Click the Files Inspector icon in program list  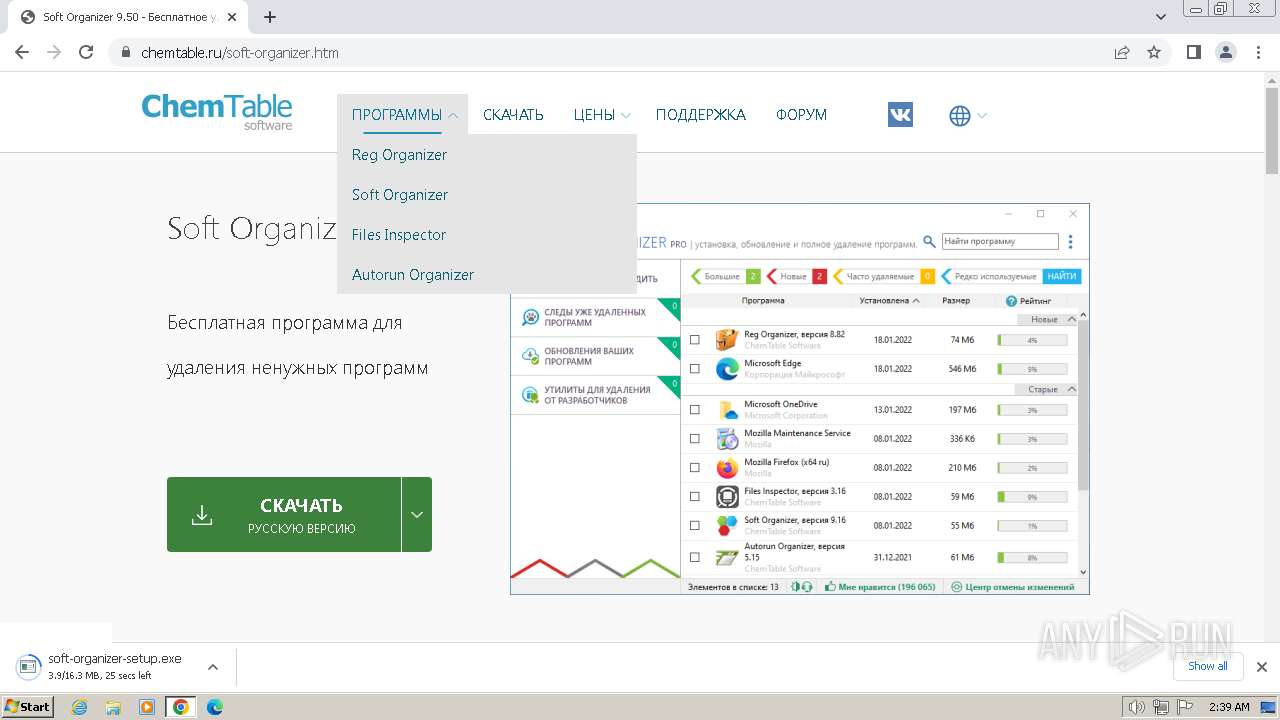pyautogui.click(x=727, y=496)
